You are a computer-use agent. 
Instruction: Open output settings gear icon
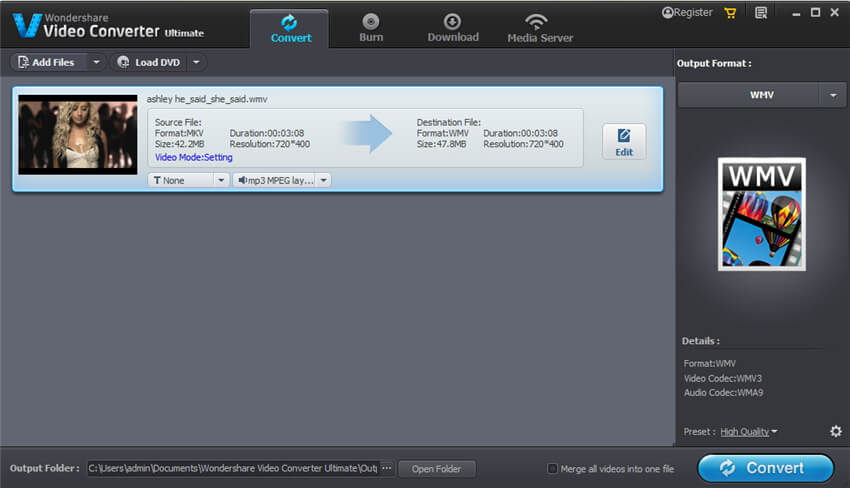point(836,431)
